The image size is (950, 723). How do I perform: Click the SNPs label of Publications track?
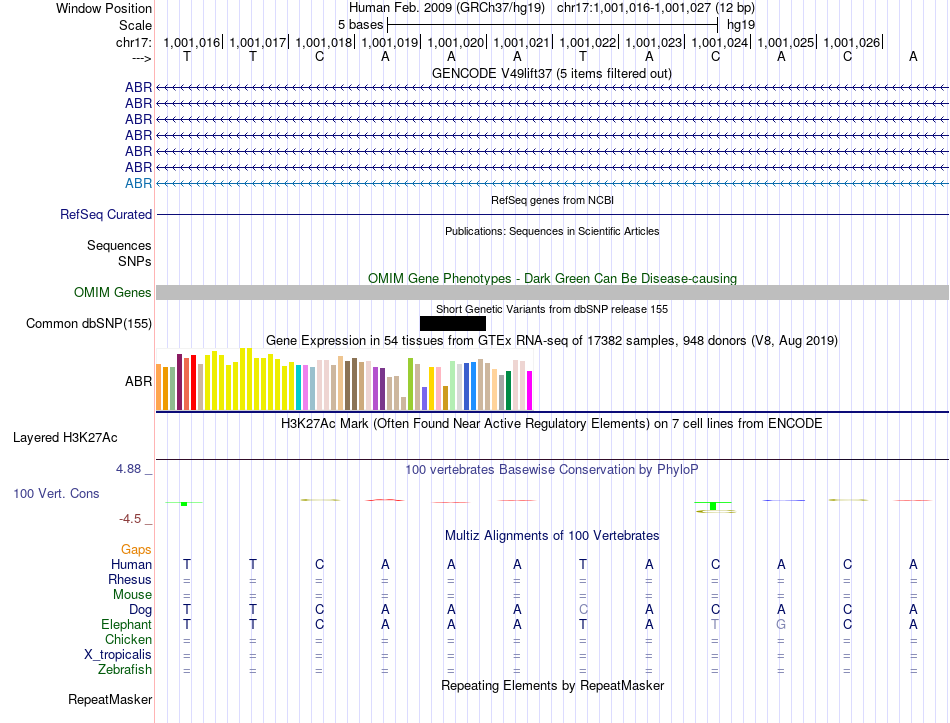(135, 261)
